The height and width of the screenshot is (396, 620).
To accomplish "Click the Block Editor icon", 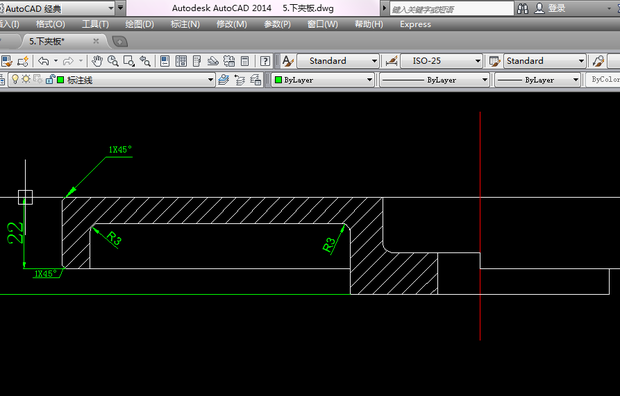I will pyautogui.click(x=23, y=61).
